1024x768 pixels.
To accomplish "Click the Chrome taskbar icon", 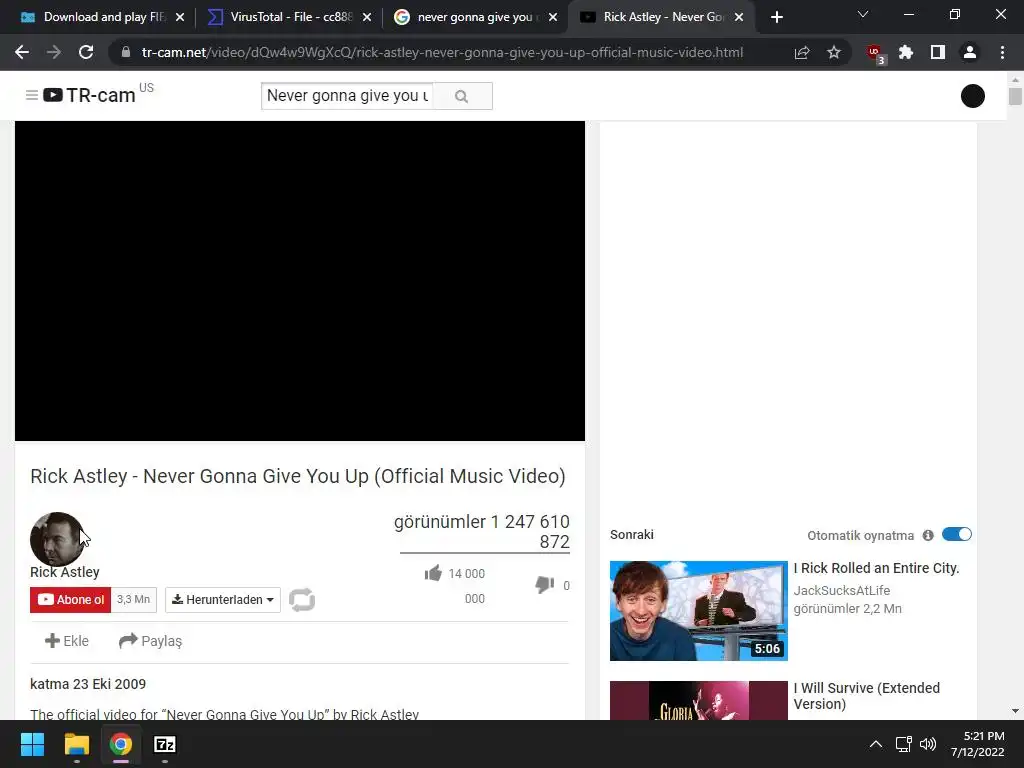I will tap(121, 744).
